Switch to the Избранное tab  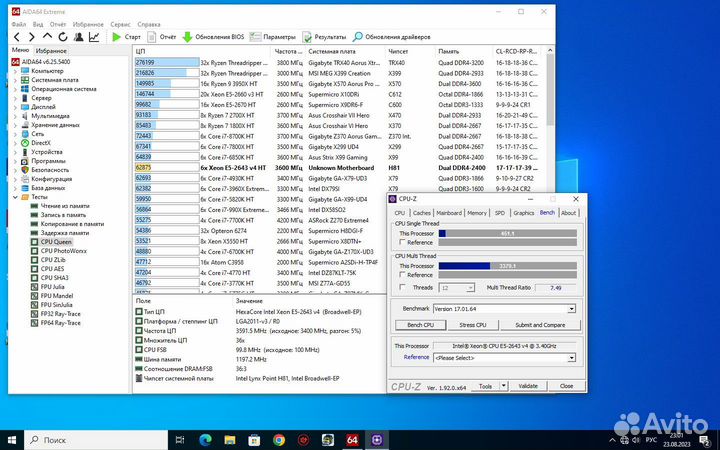point(51,51)
